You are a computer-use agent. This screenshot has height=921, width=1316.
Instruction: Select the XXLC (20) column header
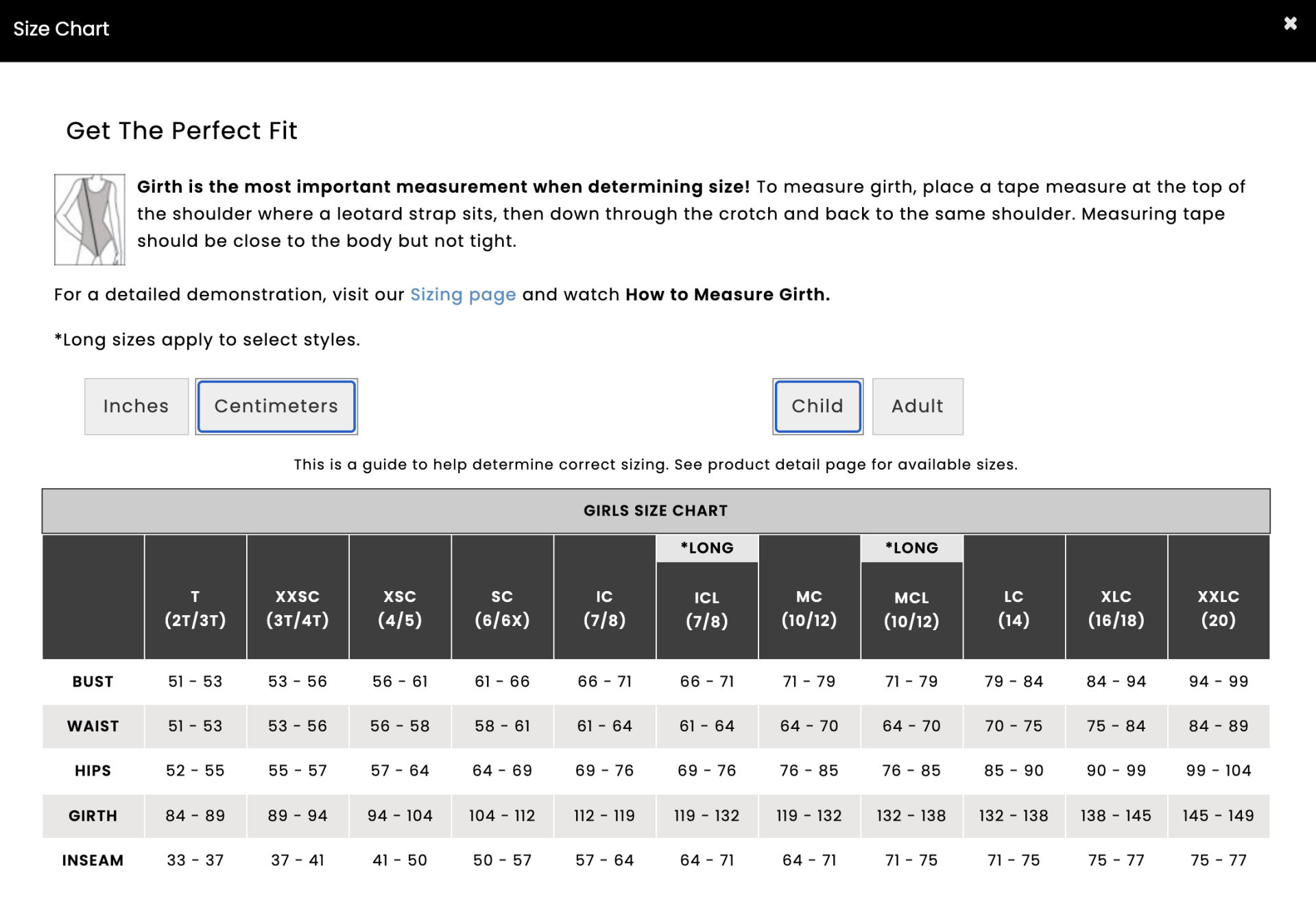1218,608
